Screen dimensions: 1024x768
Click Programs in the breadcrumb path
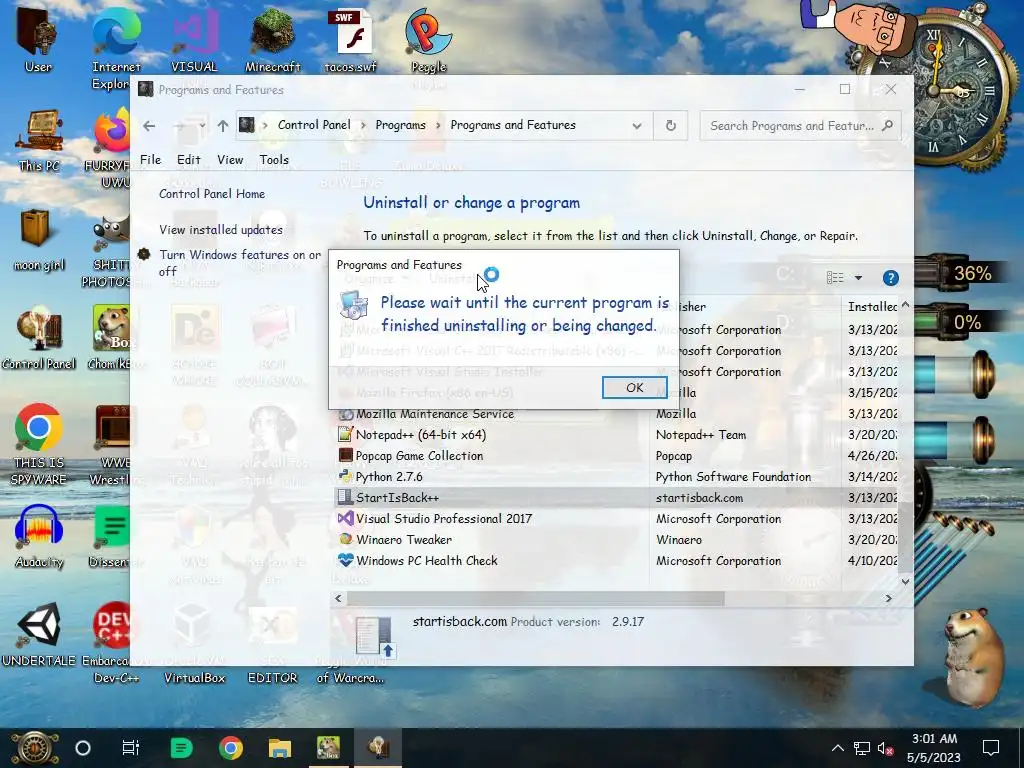(400, 125)
